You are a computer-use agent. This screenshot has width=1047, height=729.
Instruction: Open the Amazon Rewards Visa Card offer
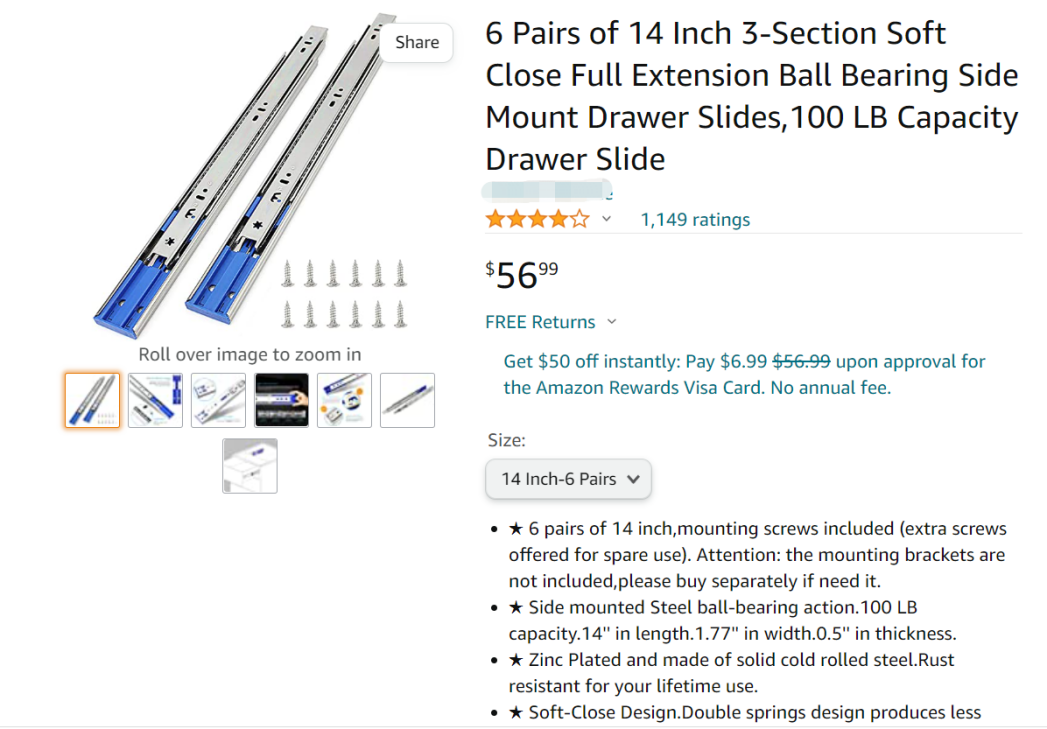(x=744, y=374)
